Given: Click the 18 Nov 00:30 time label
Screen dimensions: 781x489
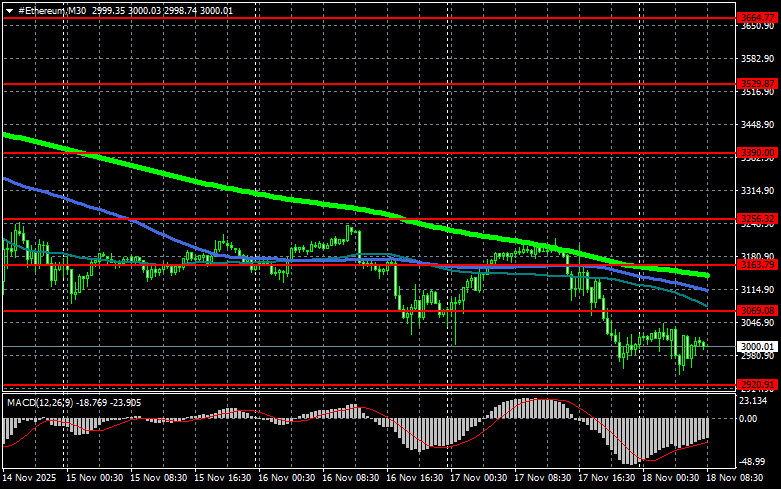Looking at the screenshot, I should pos(670,478).
